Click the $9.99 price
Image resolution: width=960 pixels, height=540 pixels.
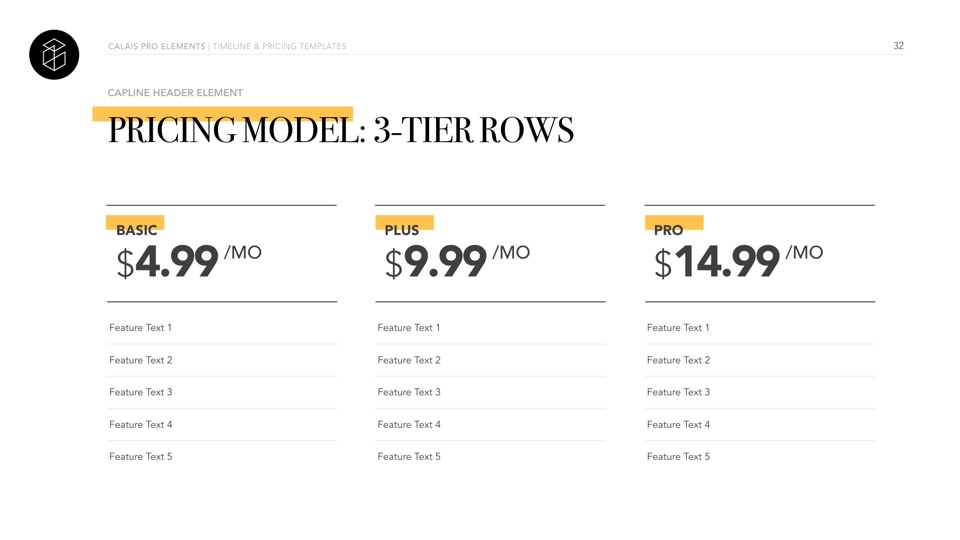coord(436,263)
